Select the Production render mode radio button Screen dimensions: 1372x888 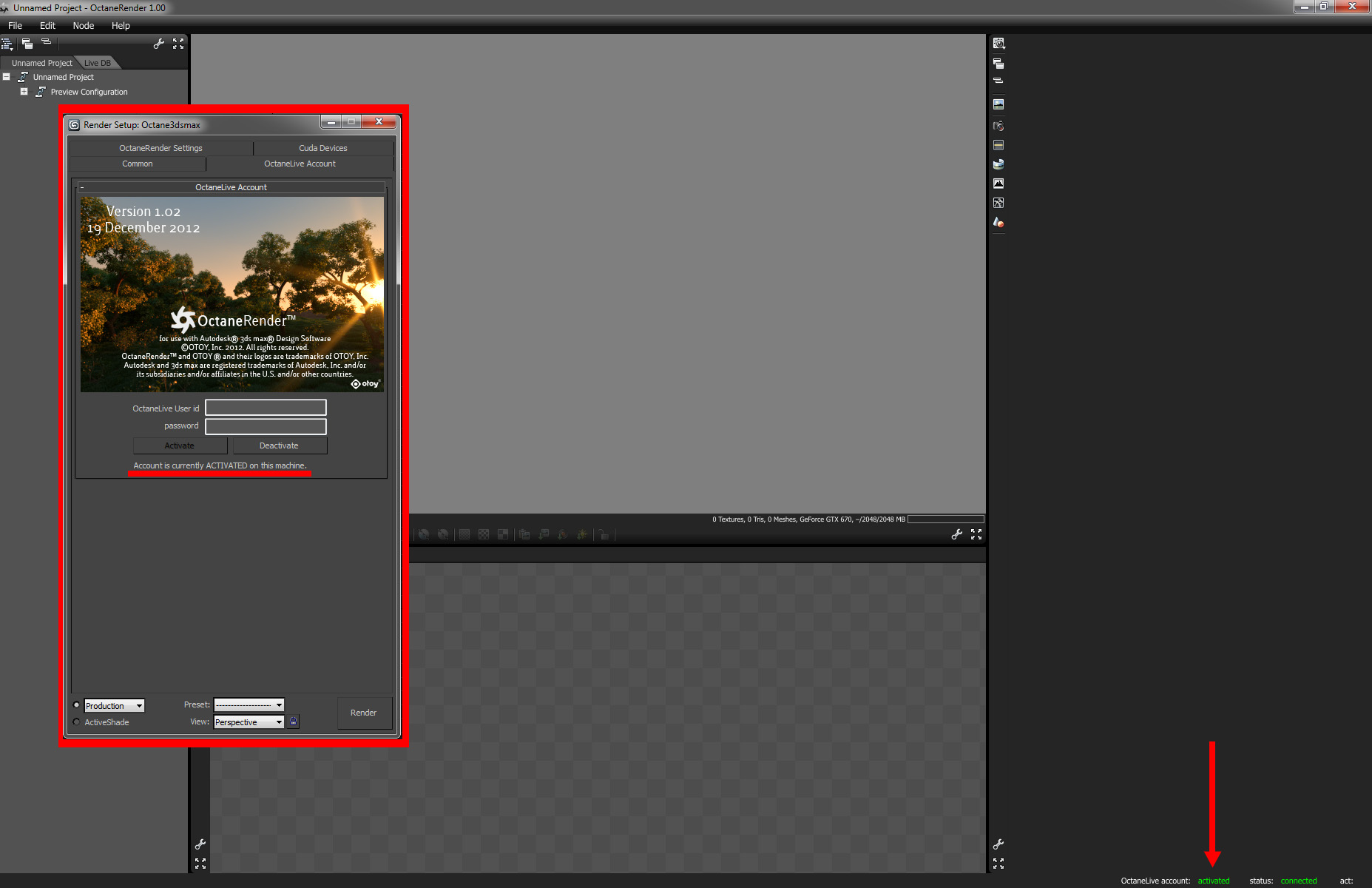76,705
